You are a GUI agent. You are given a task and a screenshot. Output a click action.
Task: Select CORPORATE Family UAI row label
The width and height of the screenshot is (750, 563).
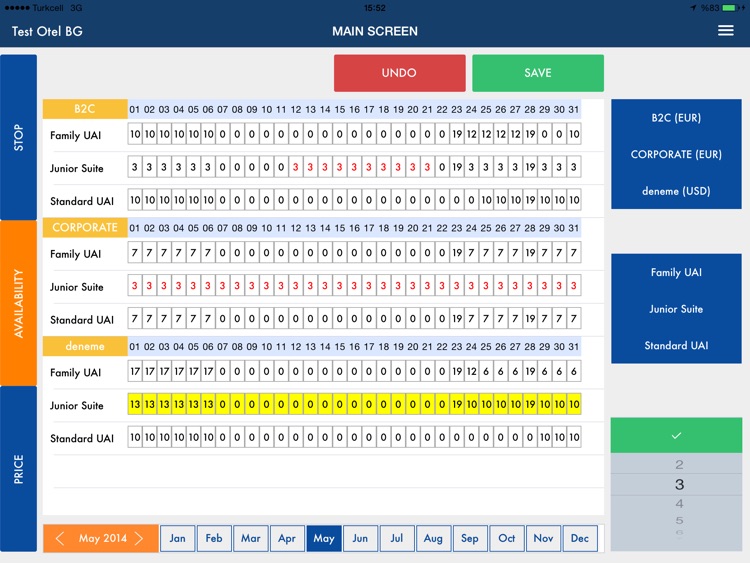click(76, 254)
